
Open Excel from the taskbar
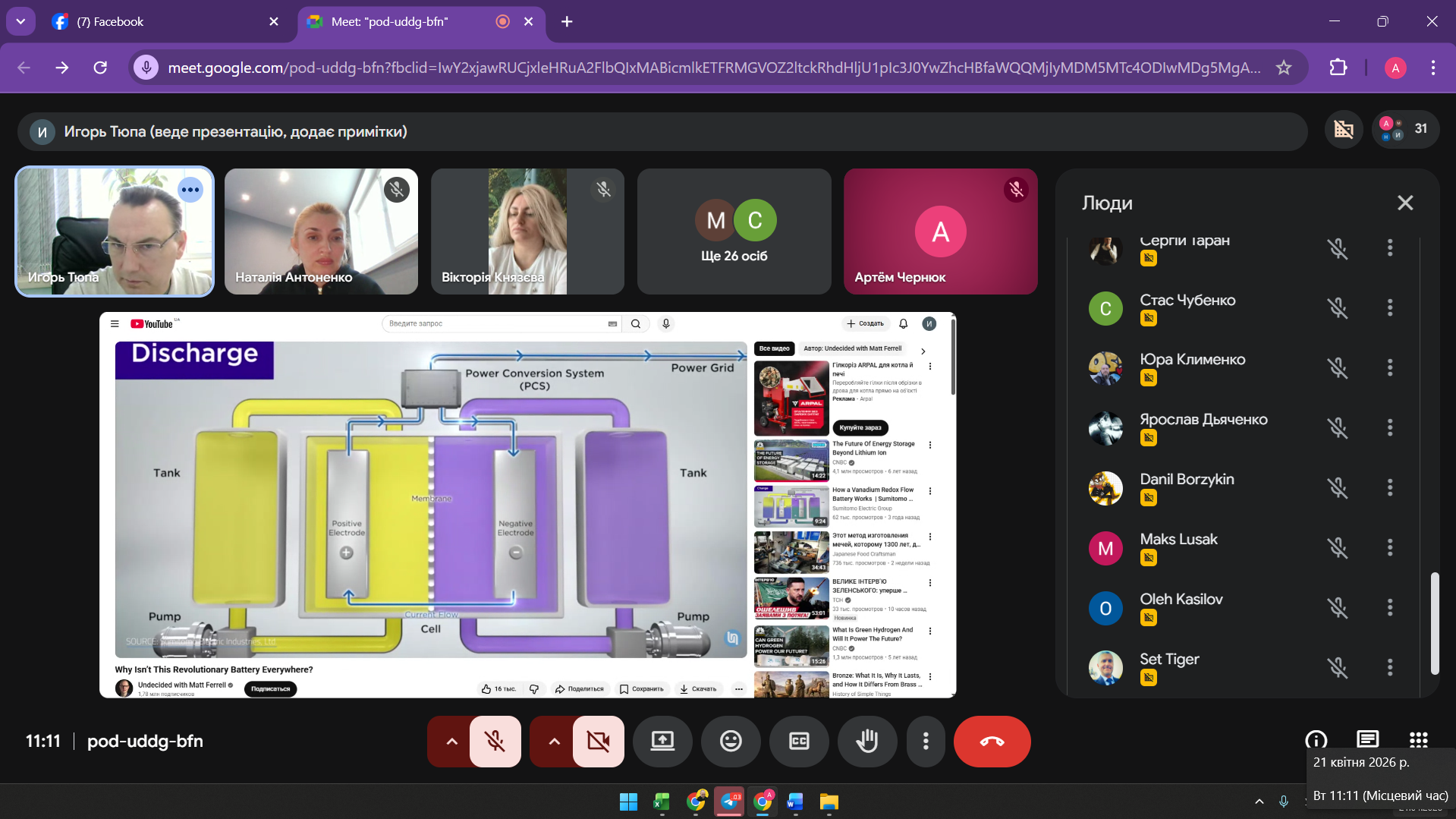click(x=662, y=802)
